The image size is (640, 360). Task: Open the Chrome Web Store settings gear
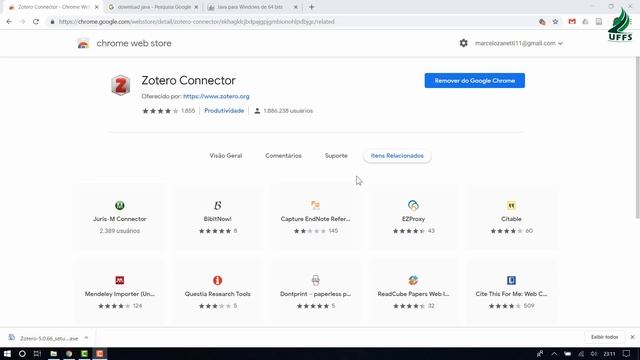(463, 43)
